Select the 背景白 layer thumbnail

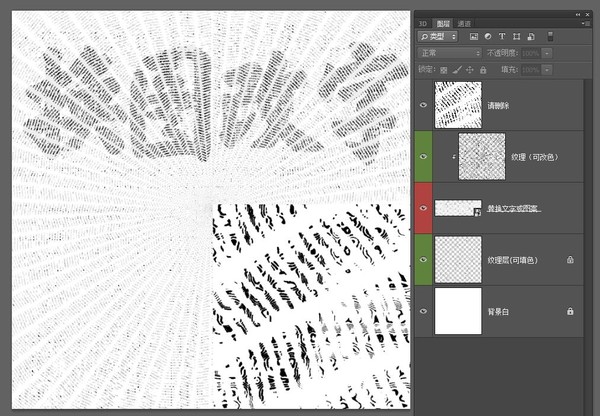coord(458,311)
